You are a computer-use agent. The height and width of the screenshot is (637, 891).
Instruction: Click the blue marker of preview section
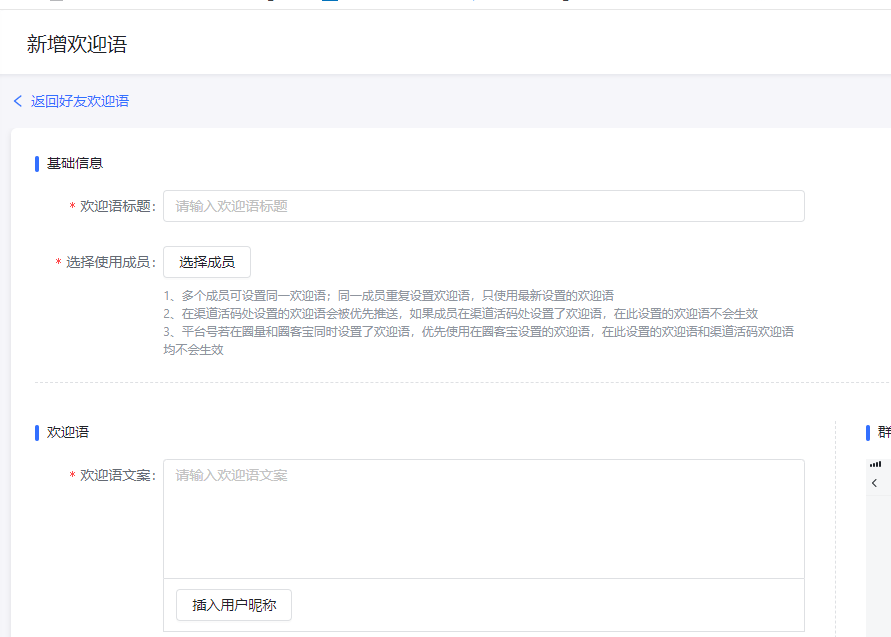coord(868,432)
